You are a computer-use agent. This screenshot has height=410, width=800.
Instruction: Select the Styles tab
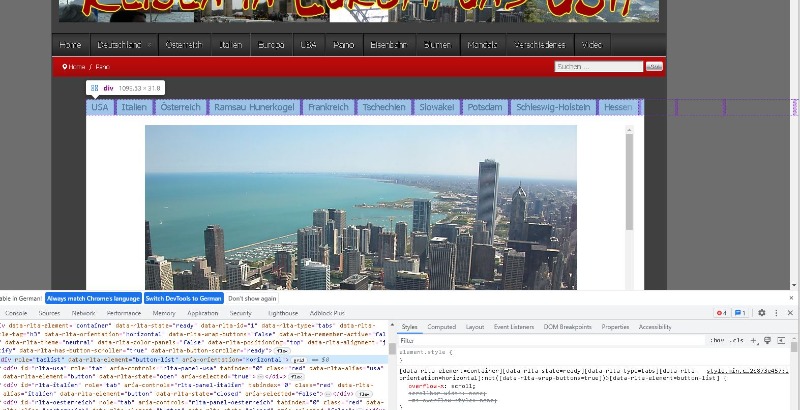tap(409, 327)
